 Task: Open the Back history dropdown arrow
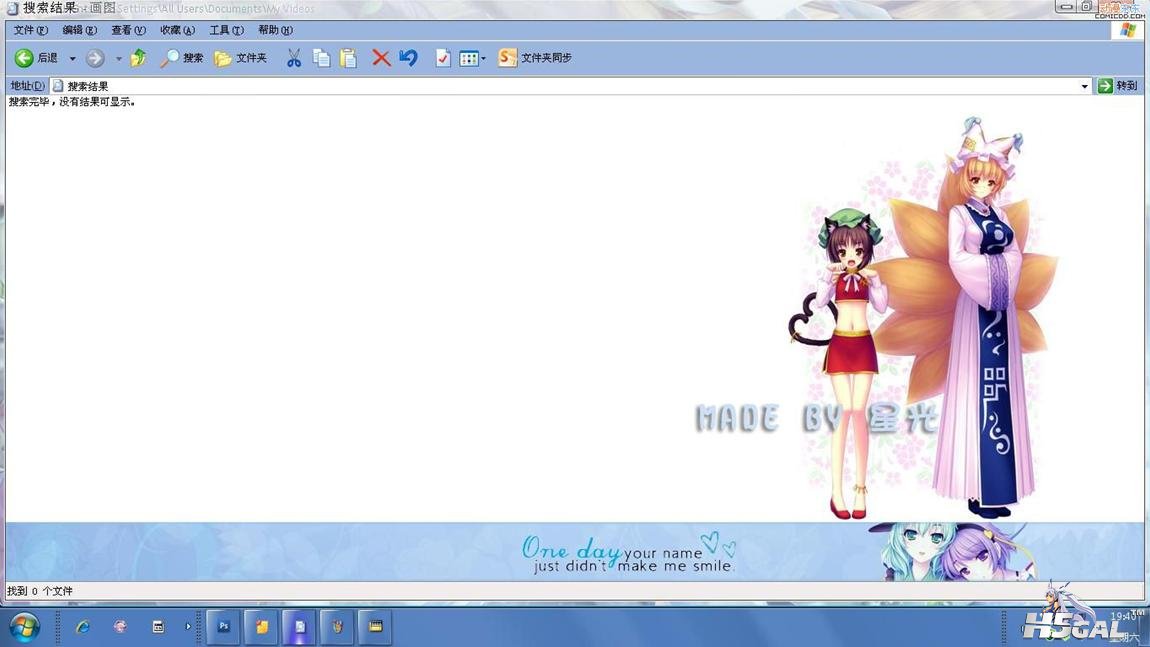(72, 59)
